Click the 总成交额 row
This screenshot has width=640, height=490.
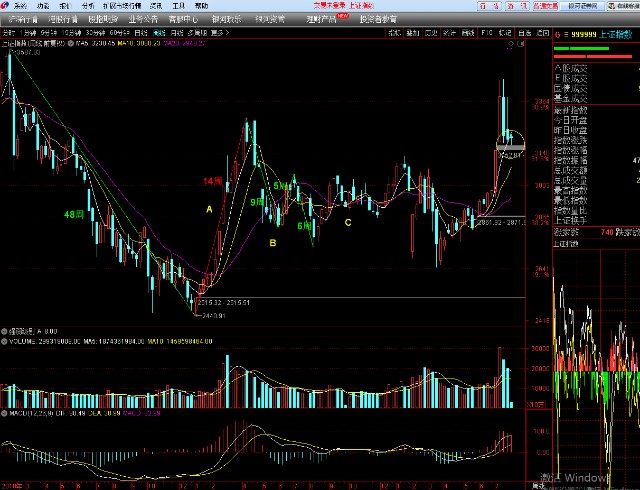tap(596, 170)
